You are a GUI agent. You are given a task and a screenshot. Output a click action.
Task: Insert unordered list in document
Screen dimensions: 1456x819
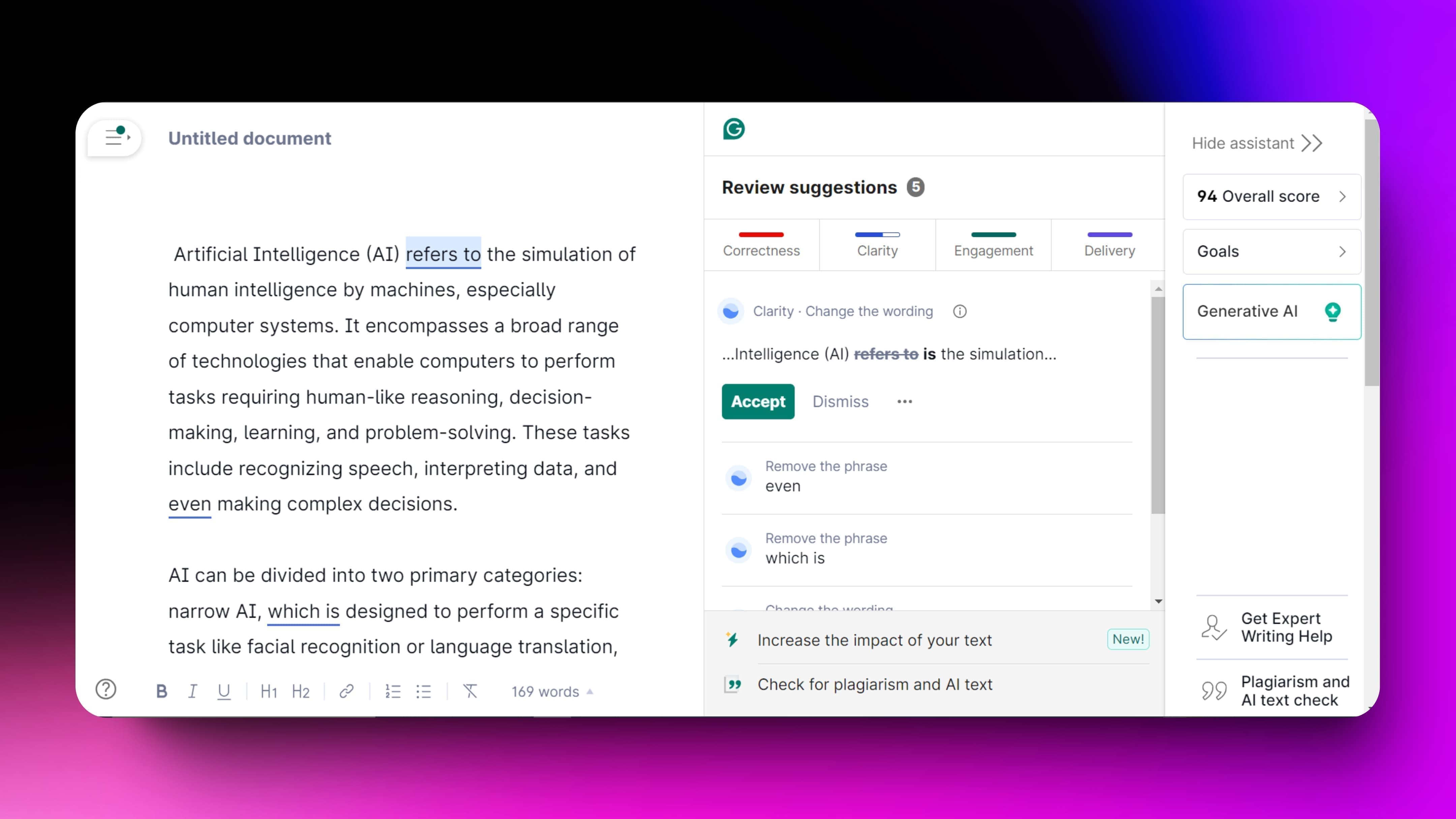coord(424,691)
